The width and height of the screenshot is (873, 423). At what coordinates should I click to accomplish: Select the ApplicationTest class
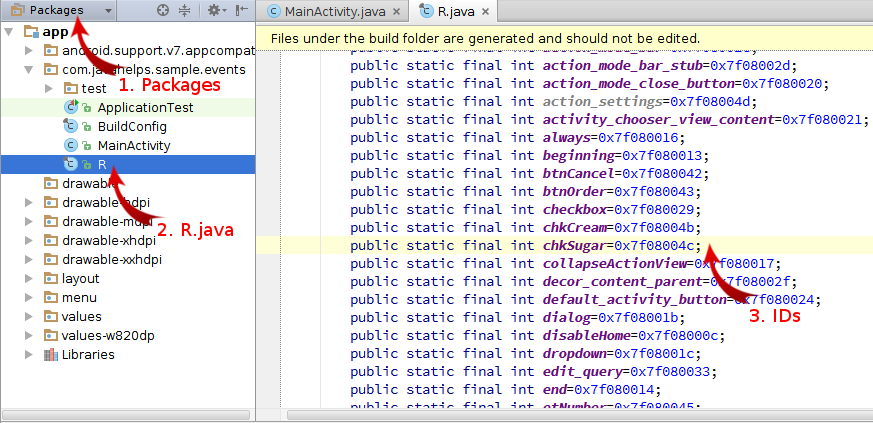click(145, 107)
